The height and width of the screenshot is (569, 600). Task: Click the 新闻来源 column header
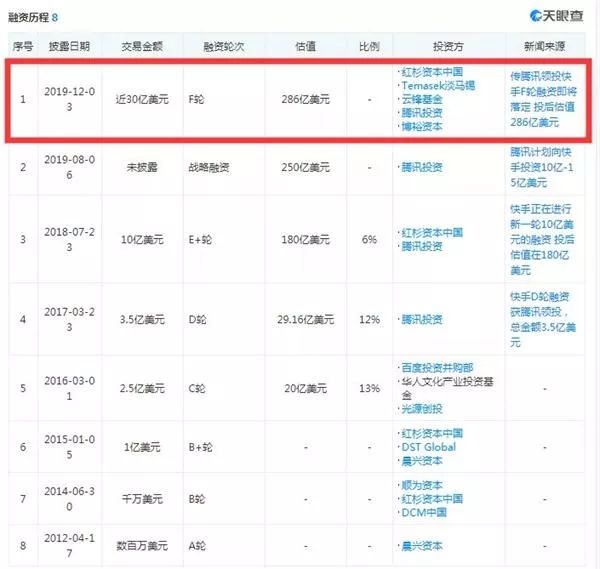[x=545, y=46]
